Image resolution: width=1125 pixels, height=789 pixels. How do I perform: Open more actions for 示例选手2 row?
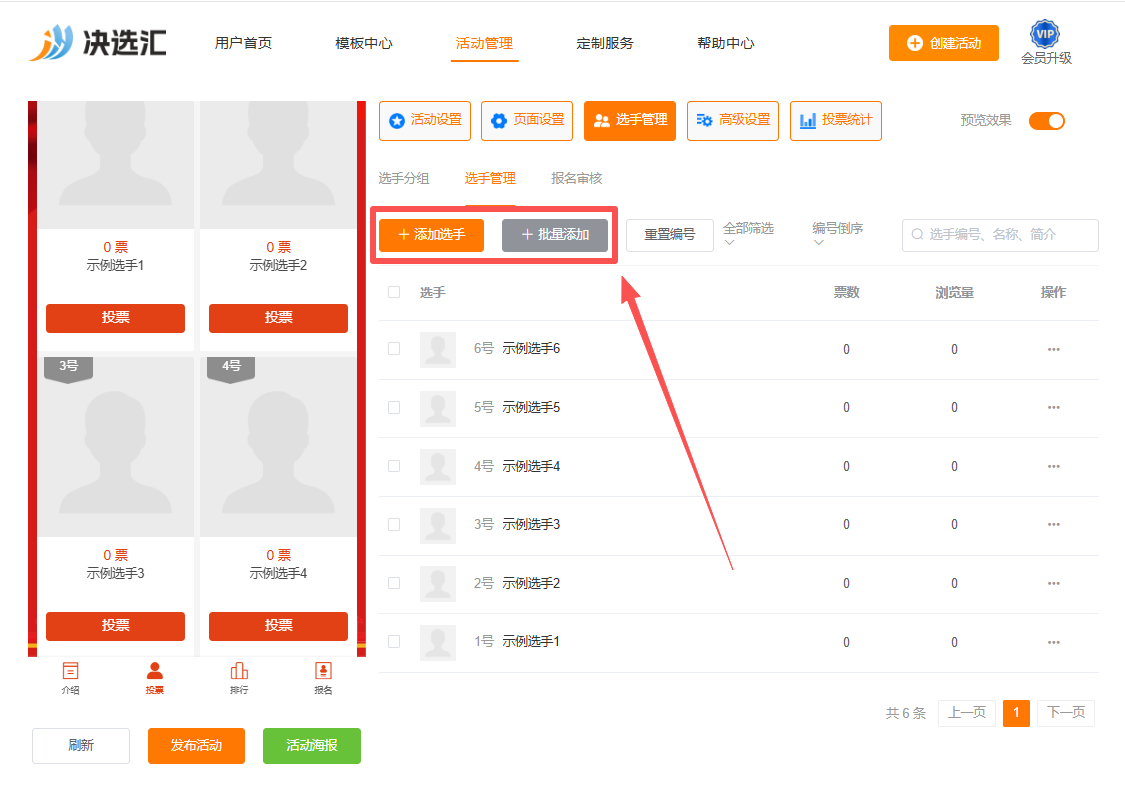[1053, 583]
